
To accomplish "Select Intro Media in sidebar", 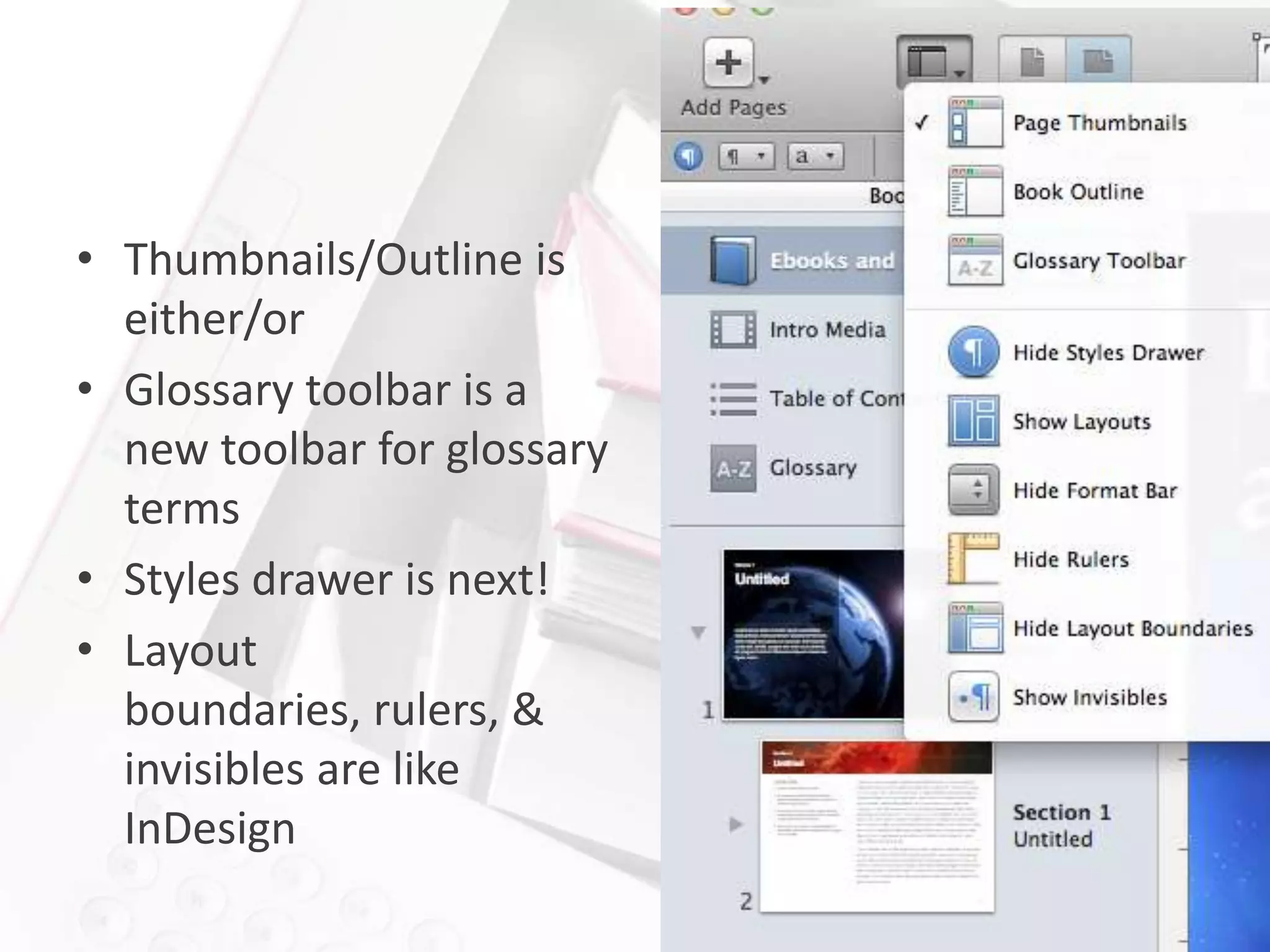I will (783, 329).
